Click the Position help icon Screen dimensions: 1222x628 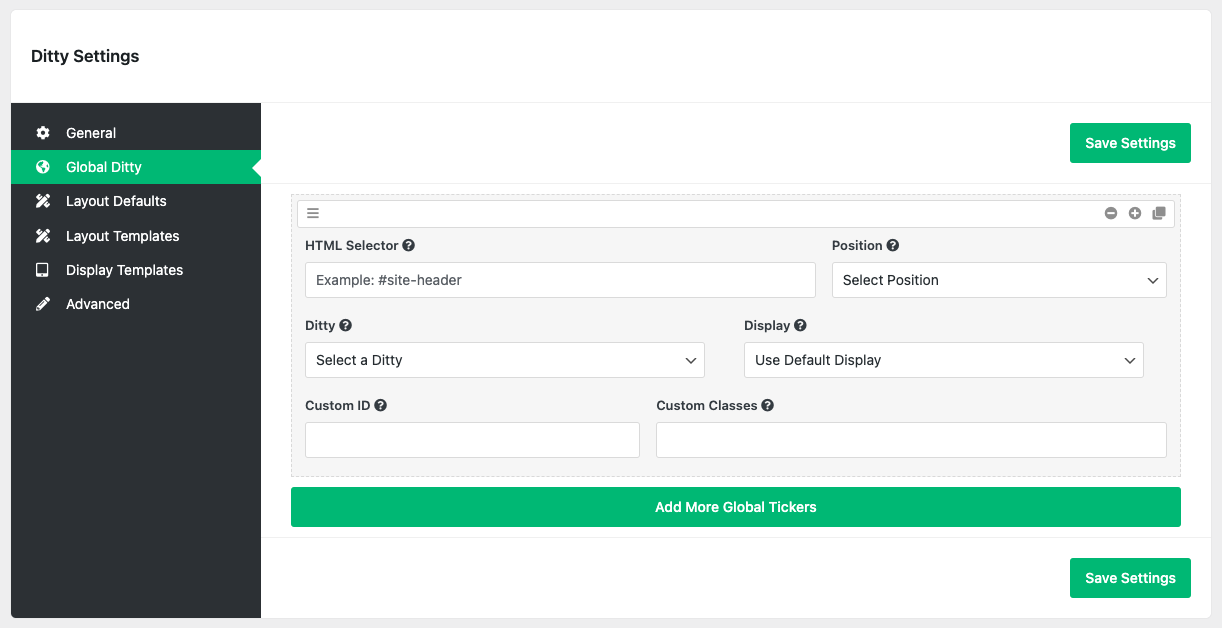(893, 245)
